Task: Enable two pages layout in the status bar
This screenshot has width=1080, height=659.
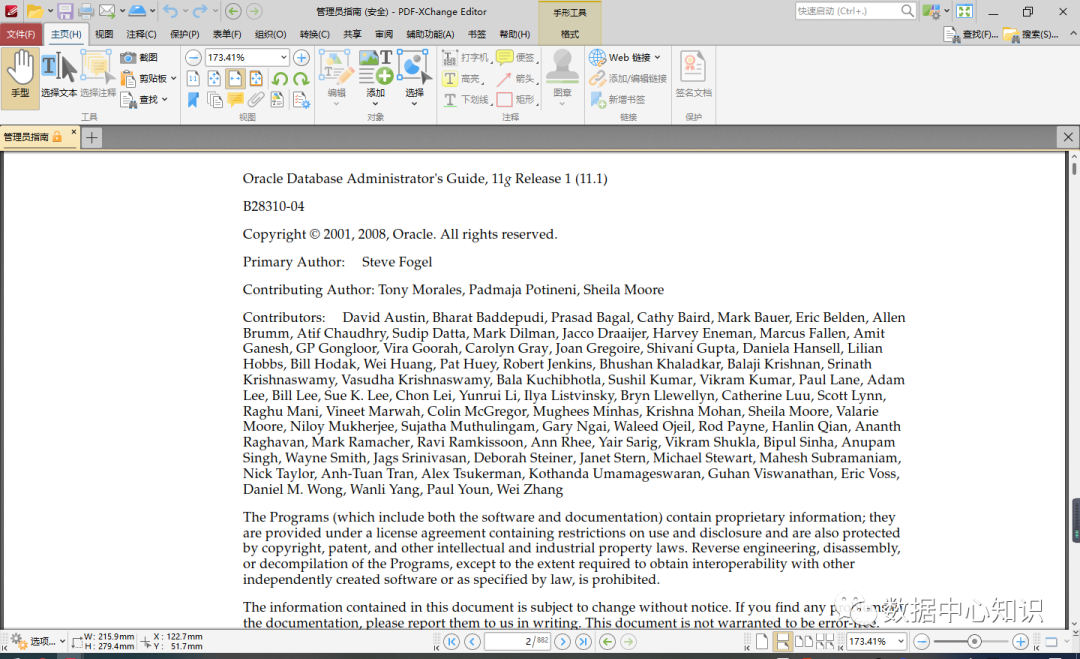Action: 804,642
